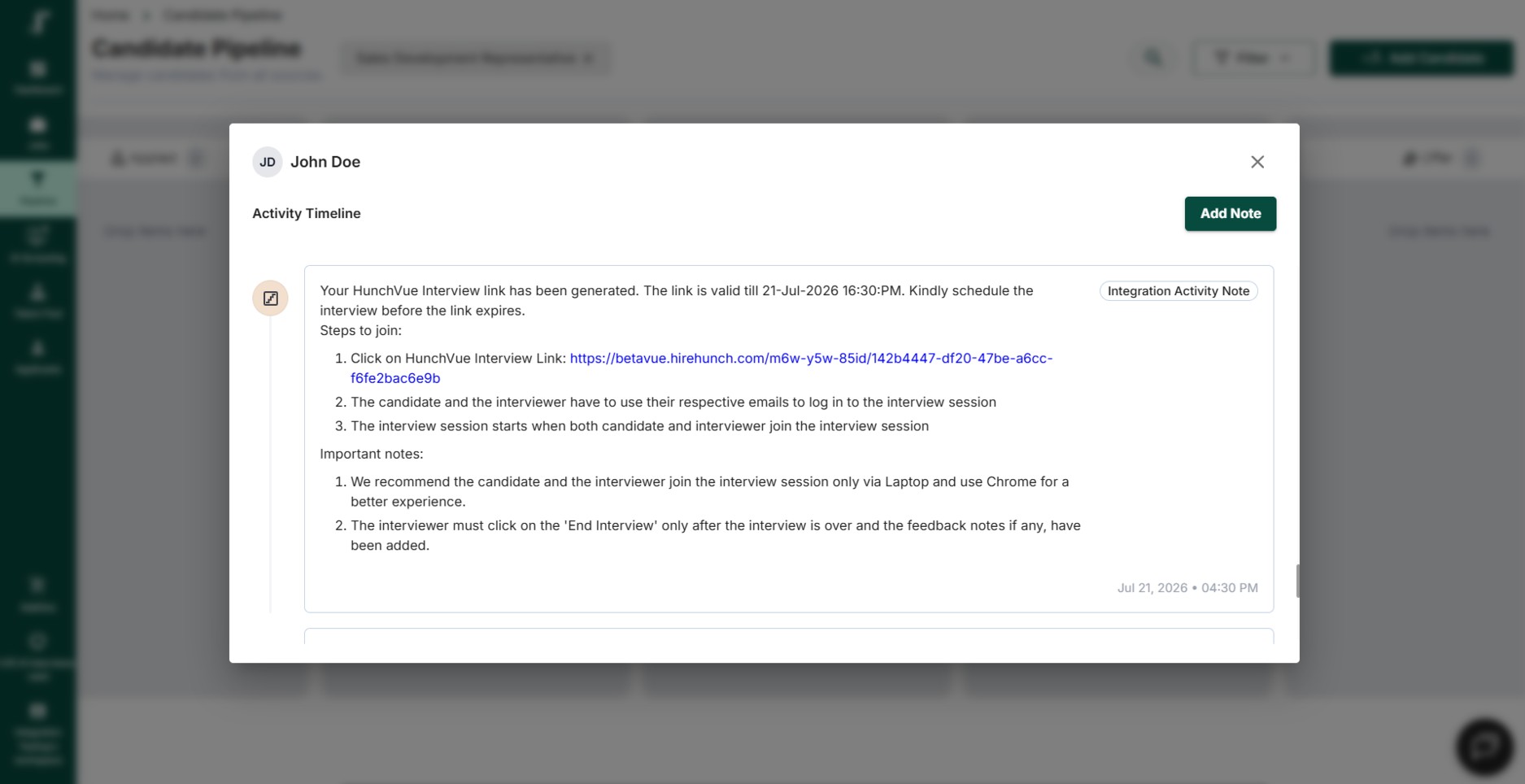Screen dimensions: 1525x784
Task: Click the Laptop and Chrome recommendation line
Action: click(710, 491)
